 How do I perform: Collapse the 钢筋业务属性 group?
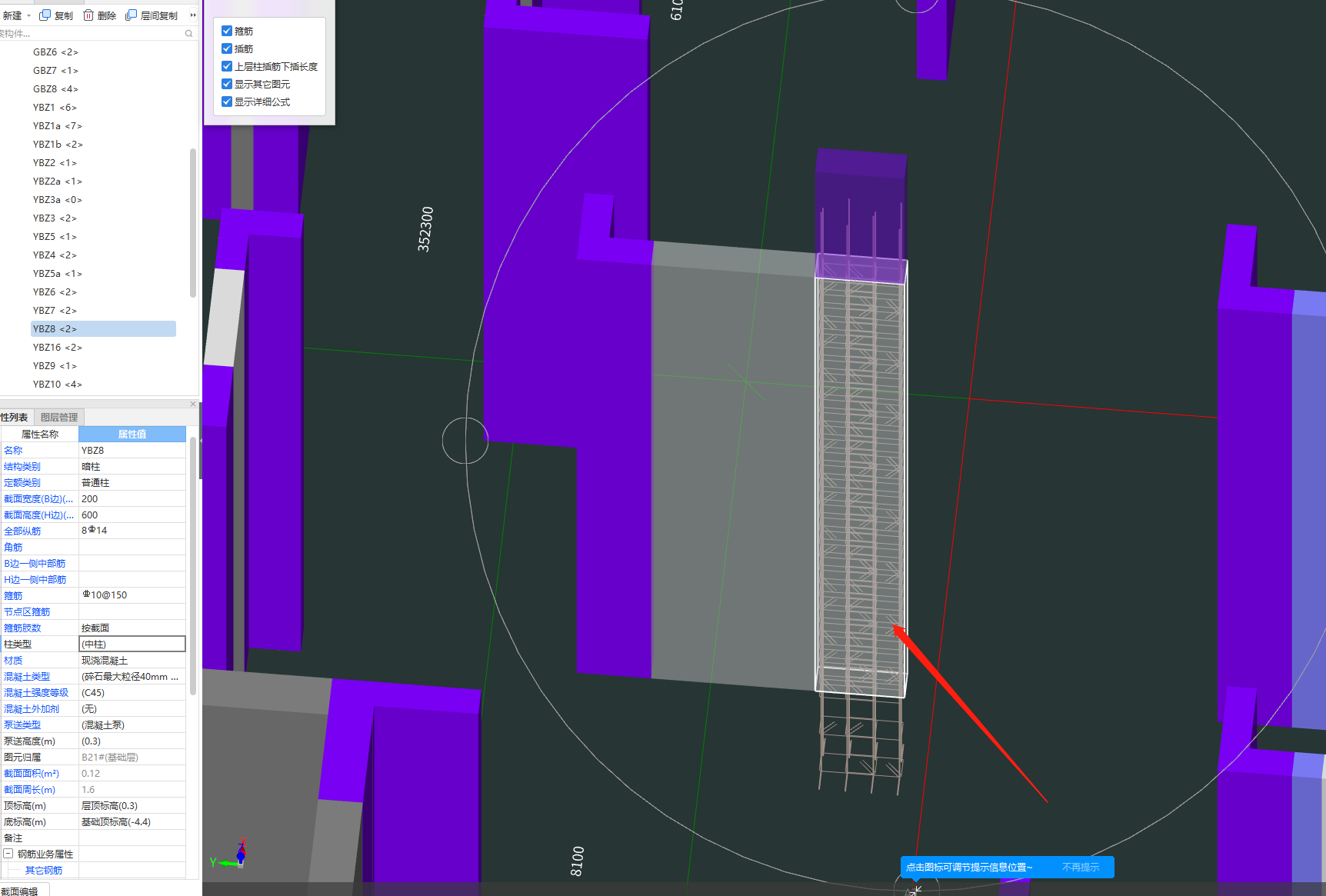[8, 854]
